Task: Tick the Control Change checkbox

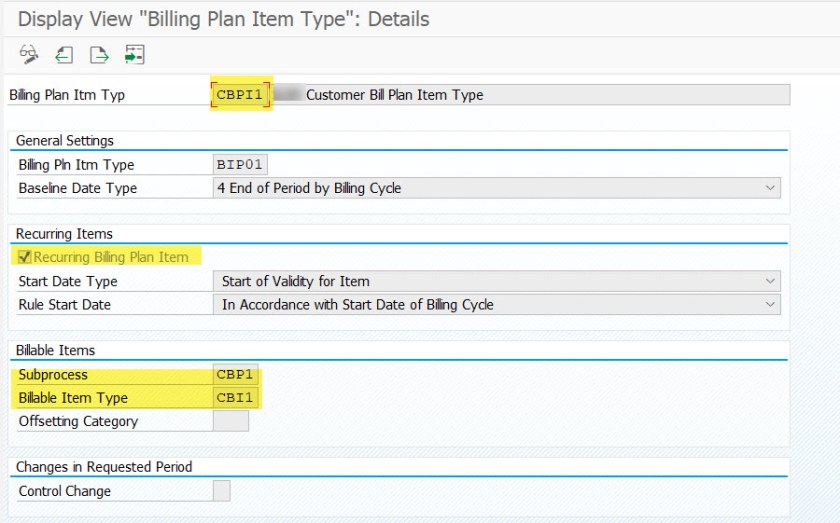Action: (222, 491)
